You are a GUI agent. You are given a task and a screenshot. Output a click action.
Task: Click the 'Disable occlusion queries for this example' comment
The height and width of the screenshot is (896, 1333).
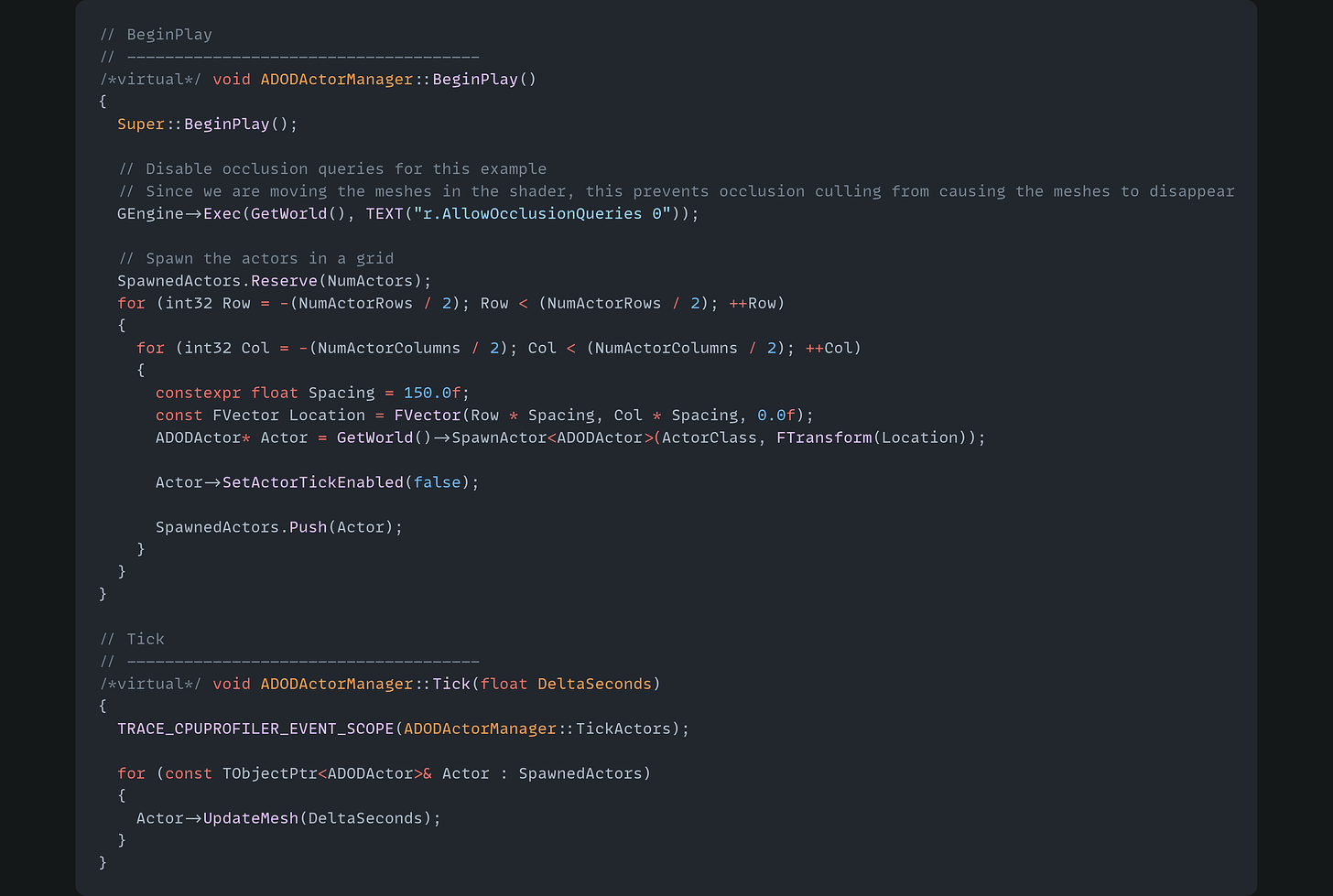332,168
